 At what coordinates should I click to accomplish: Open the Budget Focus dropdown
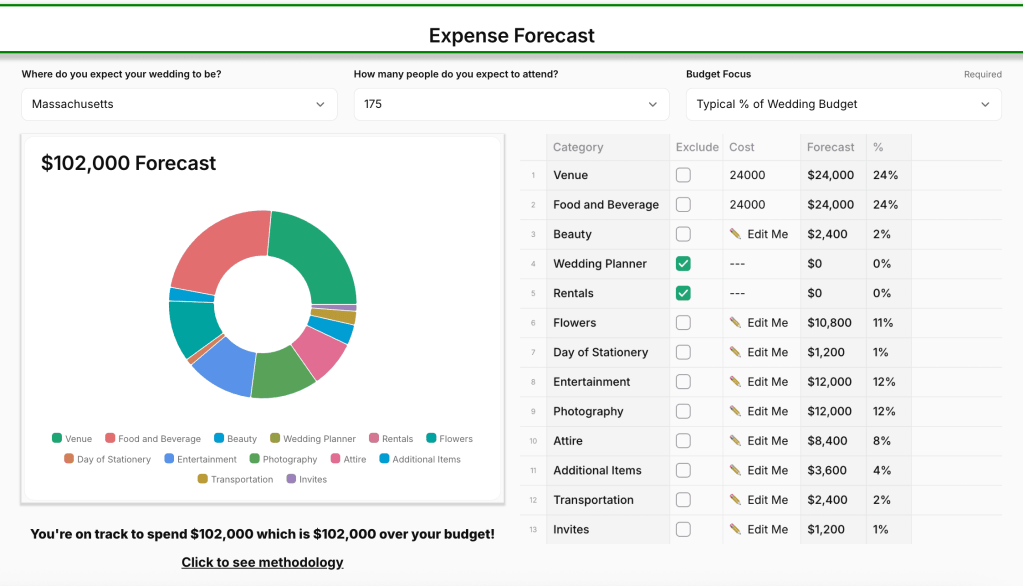(843, 104)
